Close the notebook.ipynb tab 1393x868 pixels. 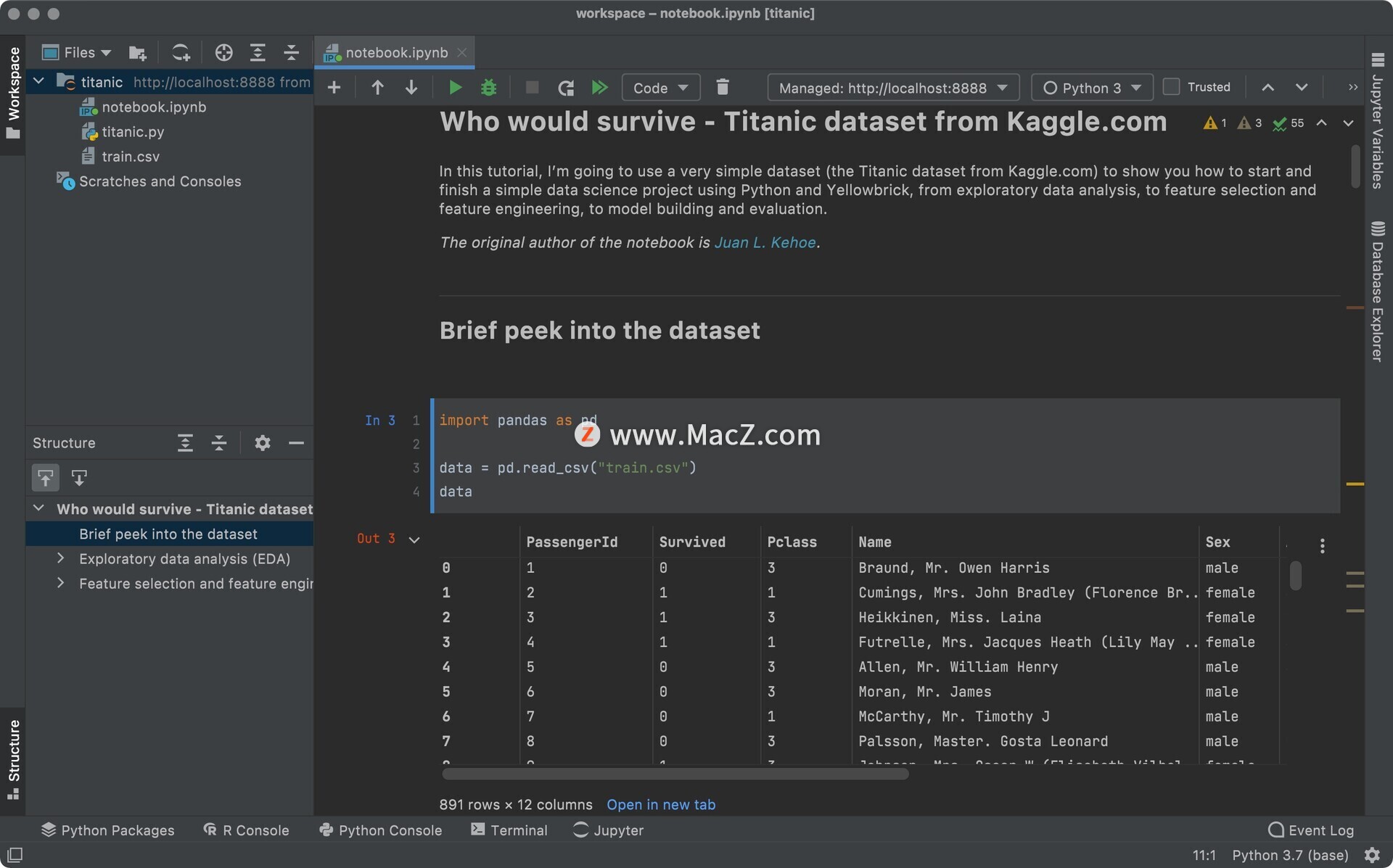click(461, 53)
